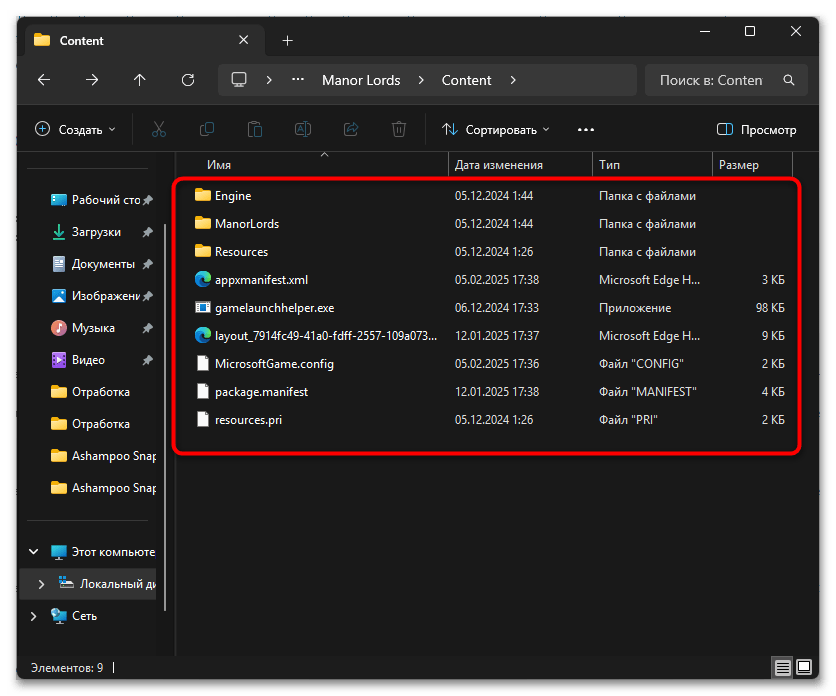
Task: Switch to large thumbnails view icon
Action: 804,667
